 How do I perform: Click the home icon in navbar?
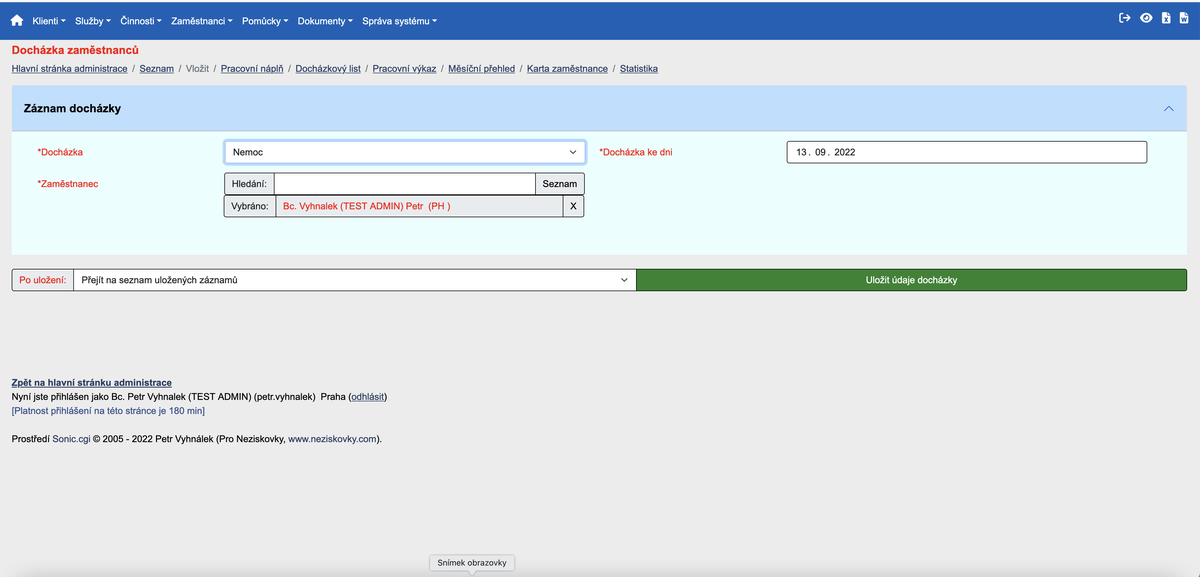17,21
